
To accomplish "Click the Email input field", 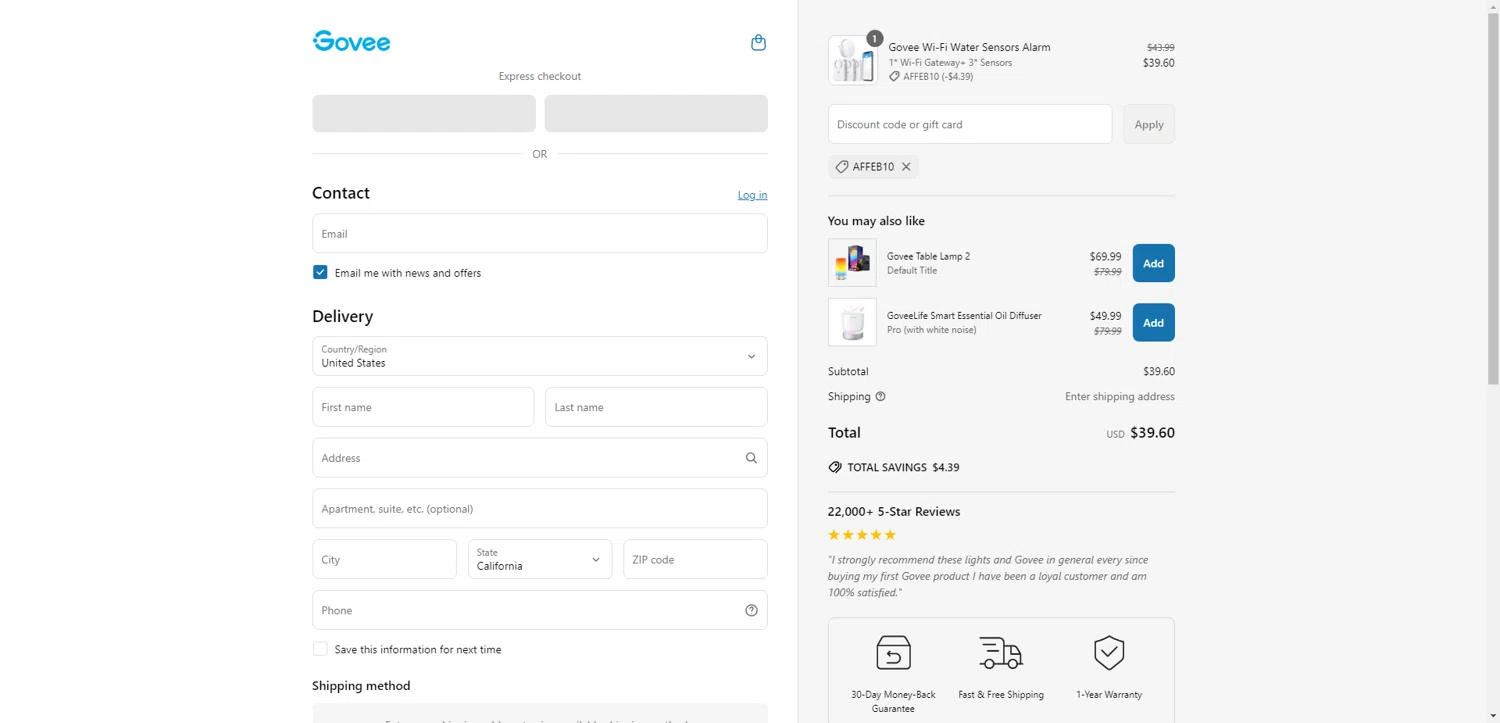I will (x=539, y=234).
